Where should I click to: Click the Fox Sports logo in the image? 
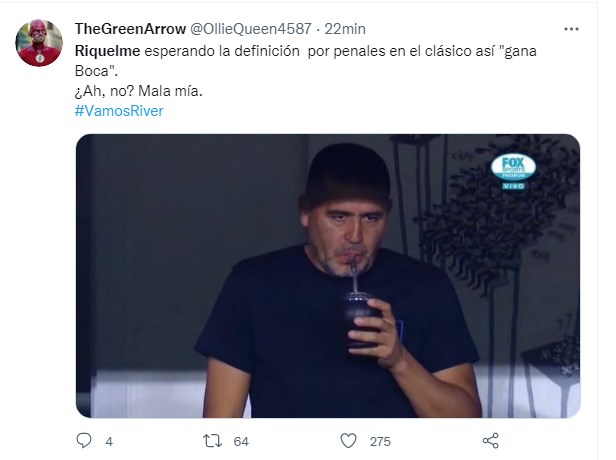[x=513, y=166]
